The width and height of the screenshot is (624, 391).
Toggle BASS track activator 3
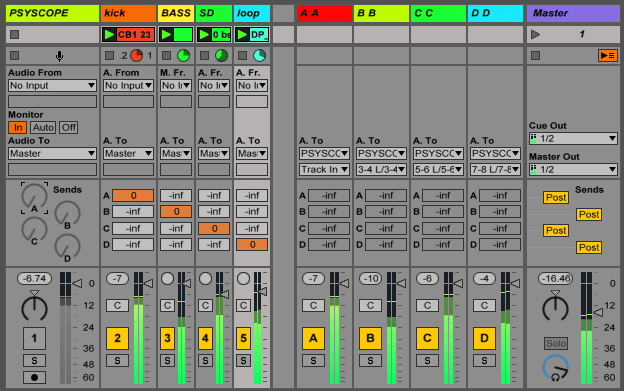[x=167, y=338]
